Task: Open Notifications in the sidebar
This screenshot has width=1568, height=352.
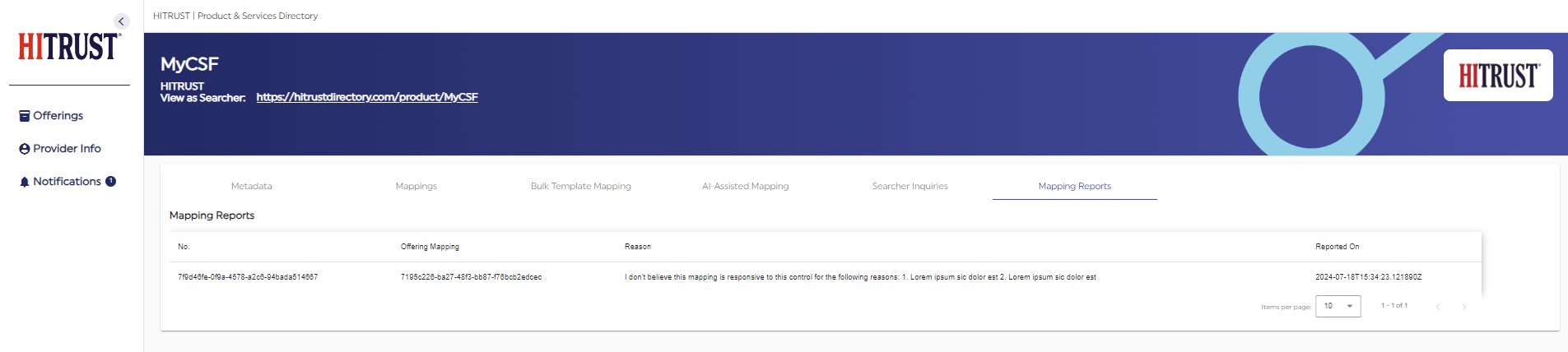Action: pyautogui.click(x=67, y=182)
